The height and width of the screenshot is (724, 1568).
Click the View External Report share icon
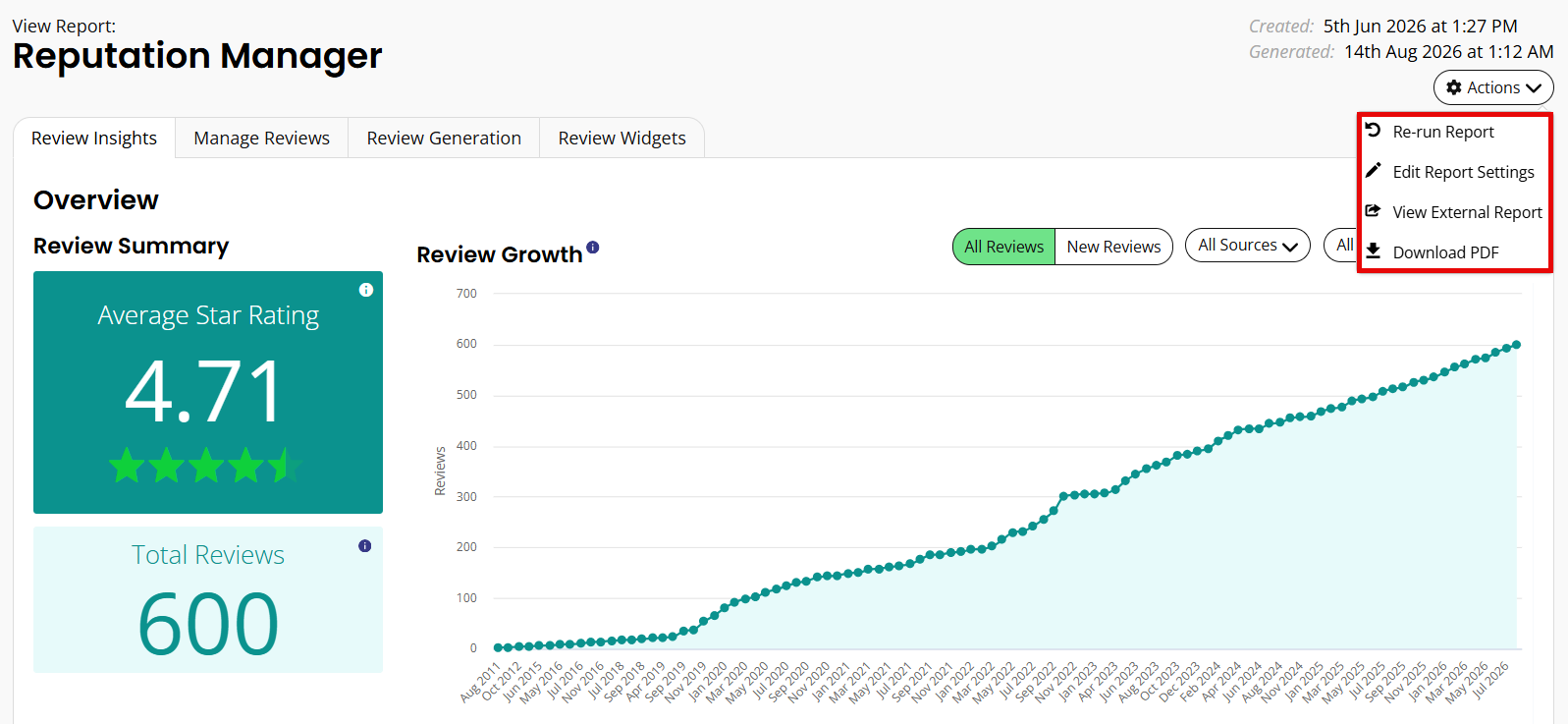[1373, 210]
